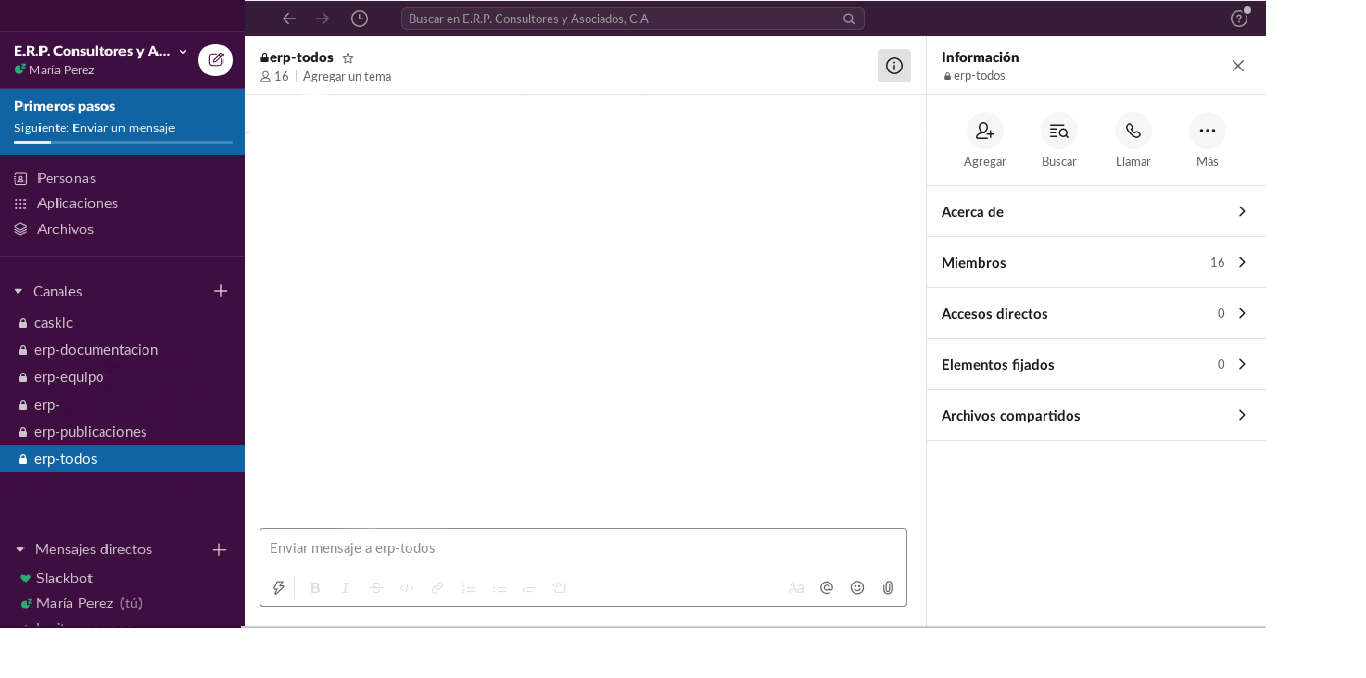Open the emoji picker
The image size is (1366, 678).
[857, 588]
